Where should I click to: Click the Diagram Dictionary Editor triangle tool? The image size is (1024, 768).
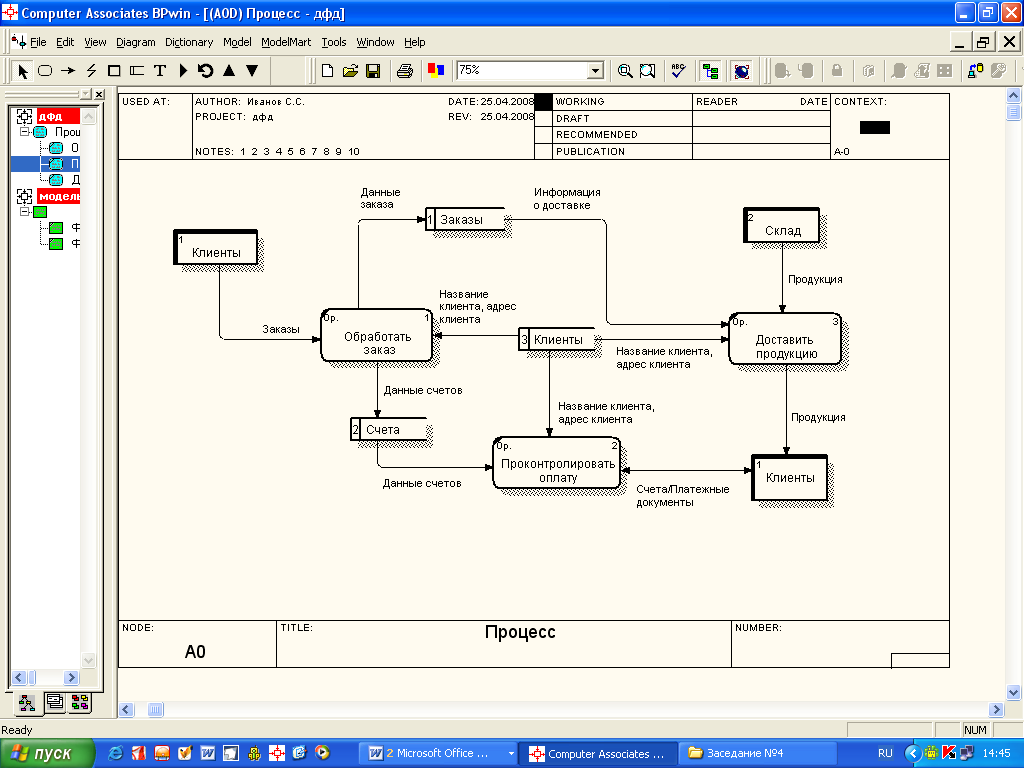coord(183,71)
